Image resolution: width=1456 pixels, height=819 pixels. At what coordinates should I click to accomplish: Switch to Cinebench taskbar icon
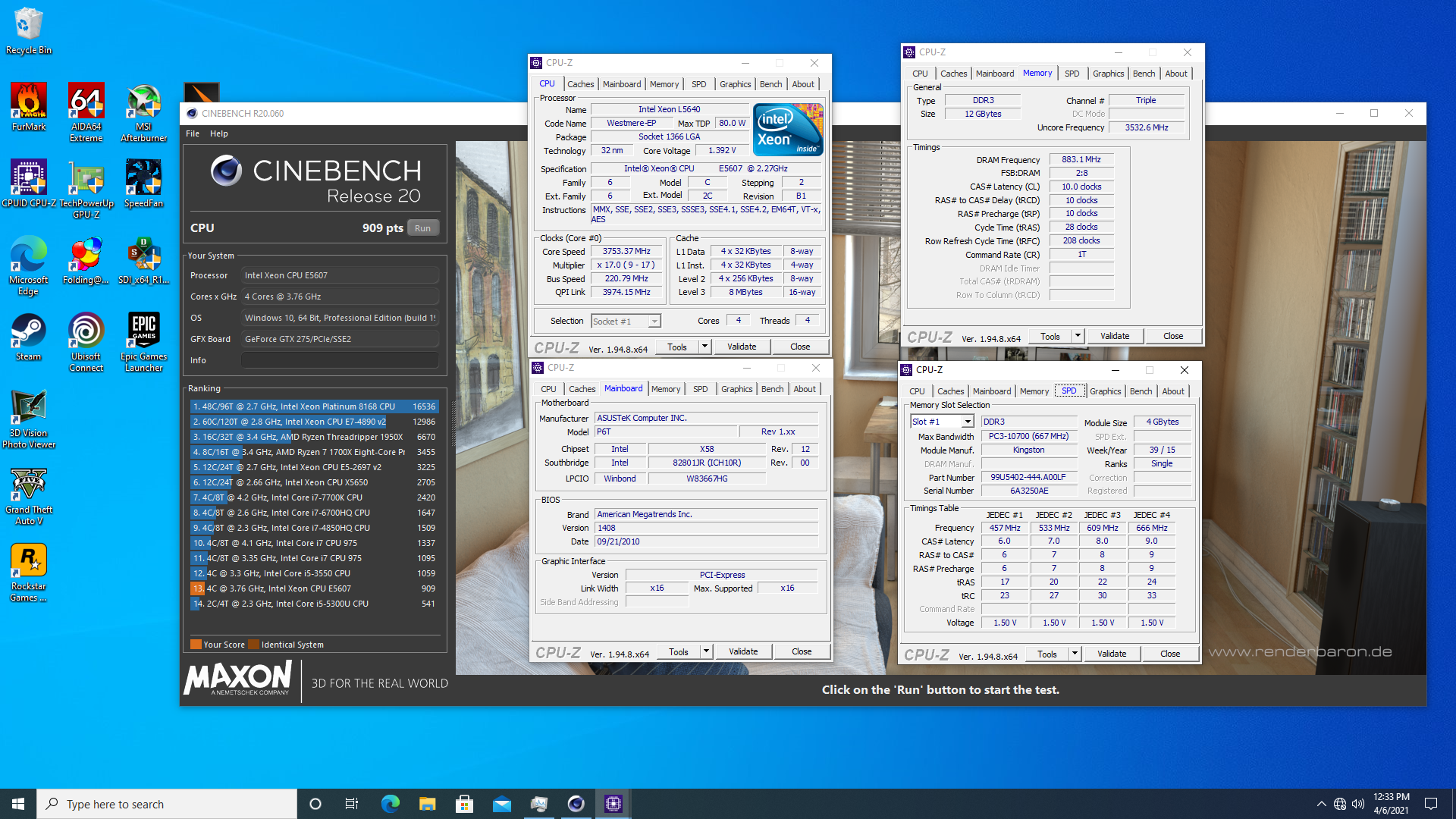tap(576, 804)
